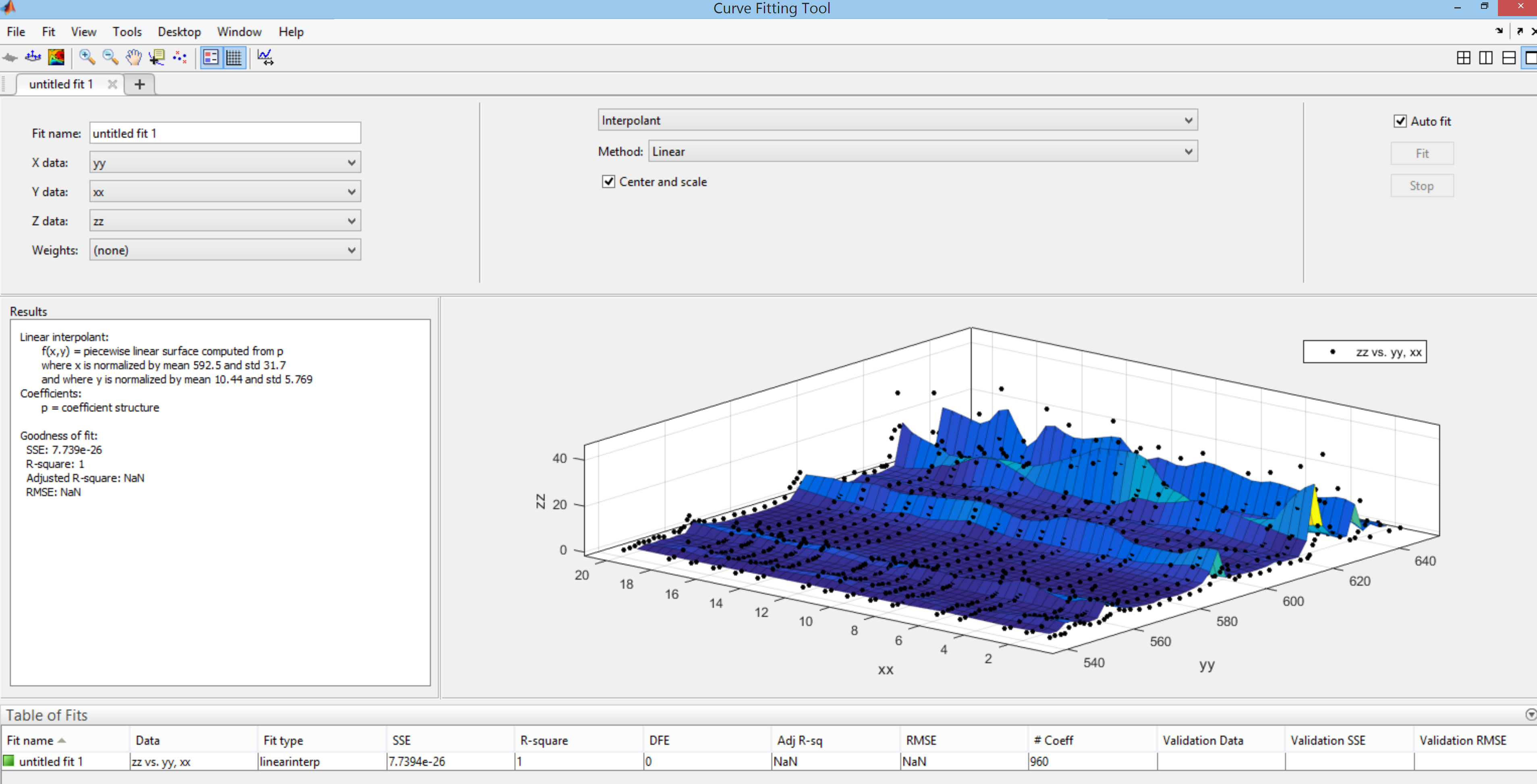1537x784 pixels.
Task: Click into the Fit name text field
Action: tap(225, 133)
